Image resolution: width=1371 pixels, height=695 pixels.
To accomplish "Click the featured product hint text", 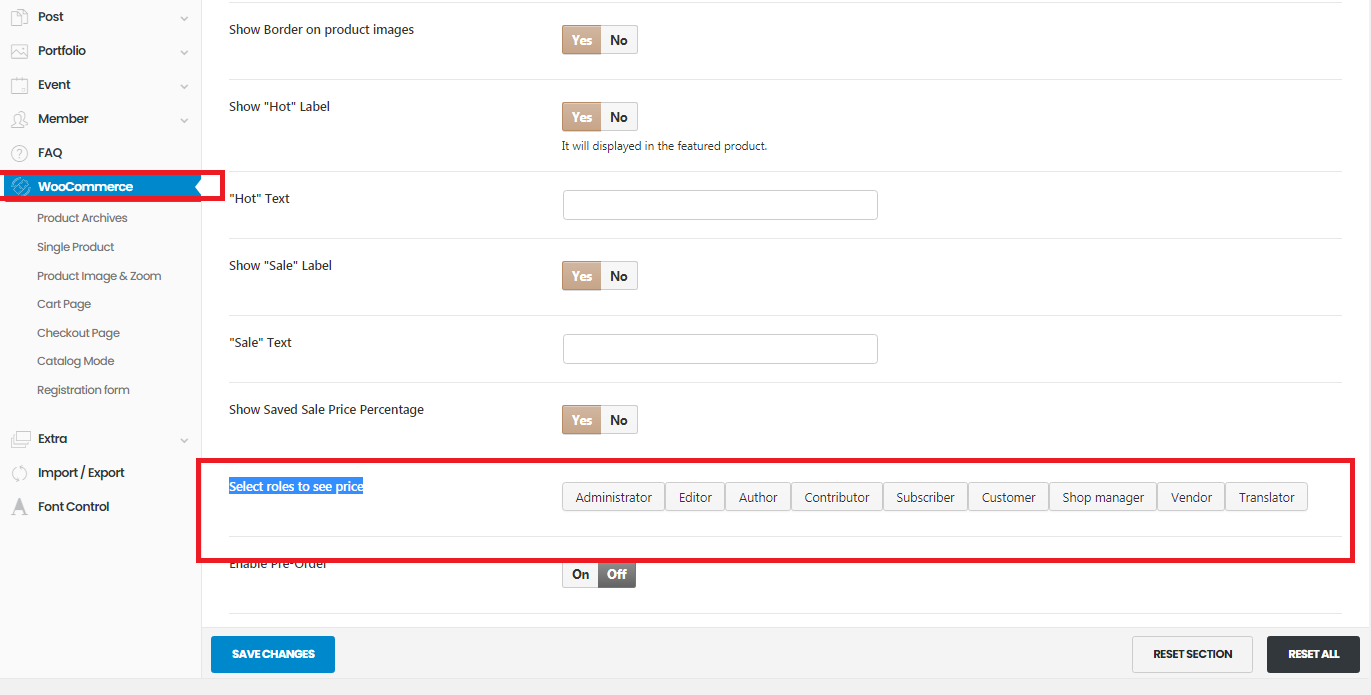I will [664, 146].
